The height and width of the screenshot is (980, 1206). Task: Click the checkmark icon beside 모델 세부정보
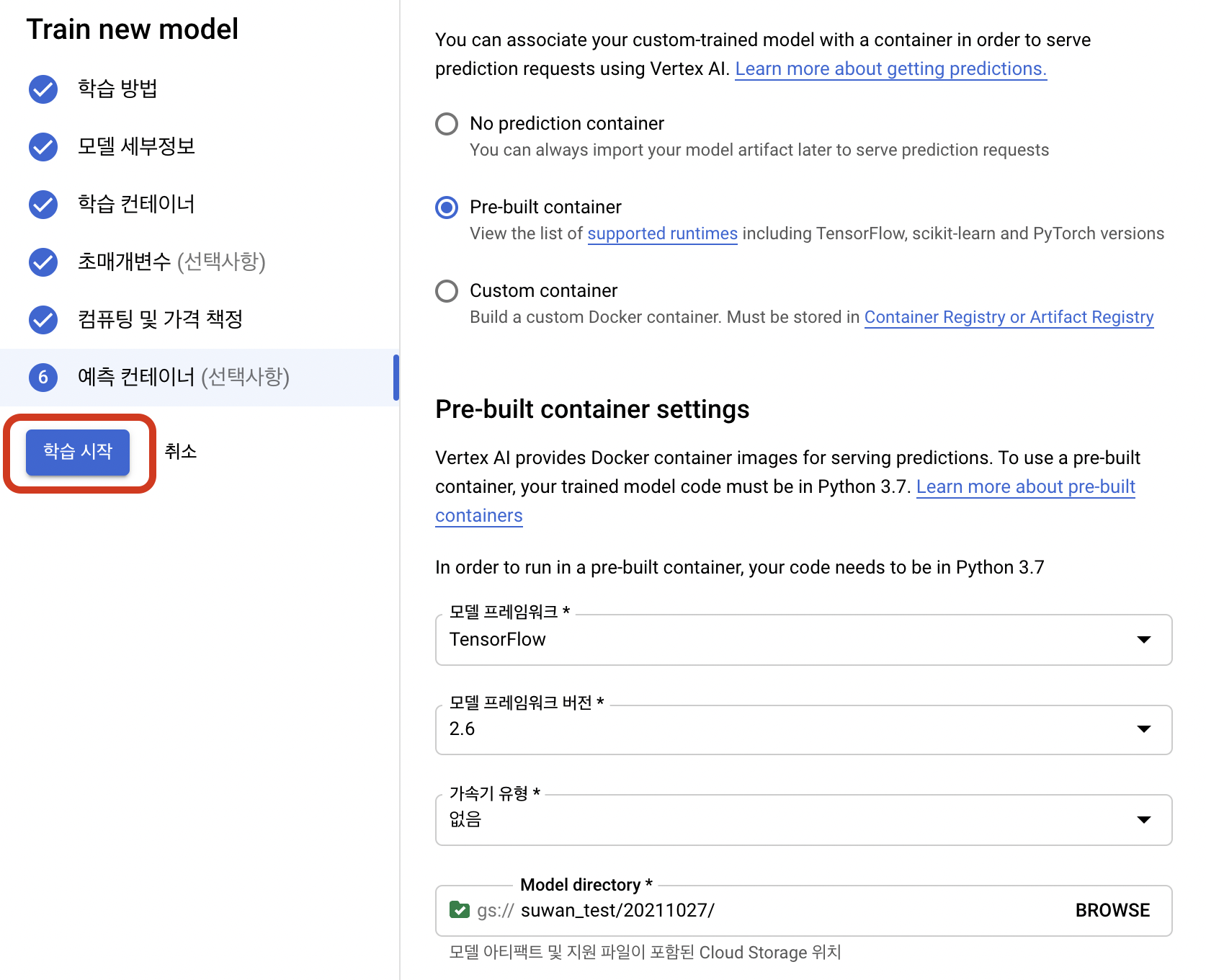click(43, 147)
